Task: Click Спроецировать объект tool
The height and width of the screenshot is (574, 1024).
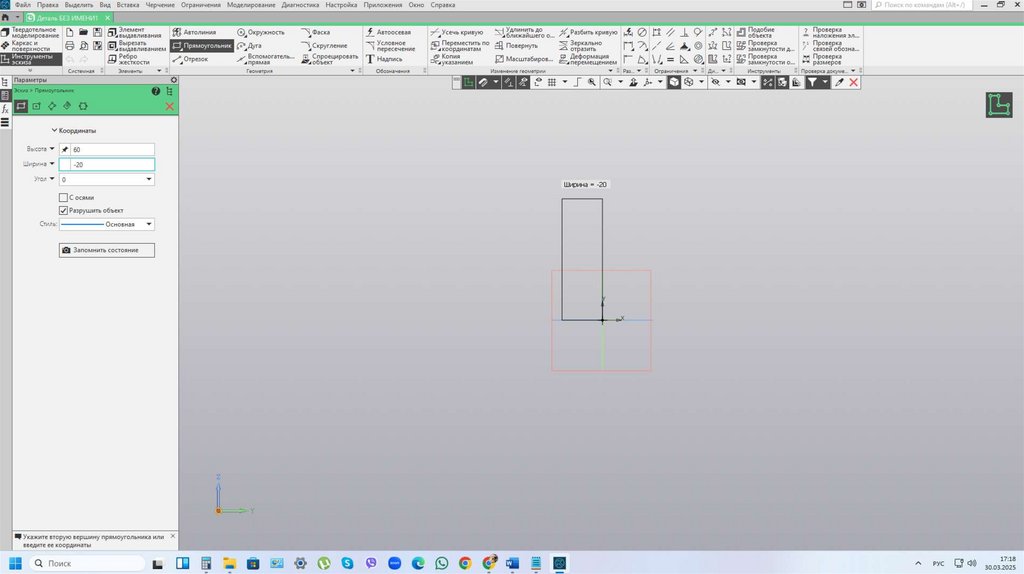Action: [330, 59]
